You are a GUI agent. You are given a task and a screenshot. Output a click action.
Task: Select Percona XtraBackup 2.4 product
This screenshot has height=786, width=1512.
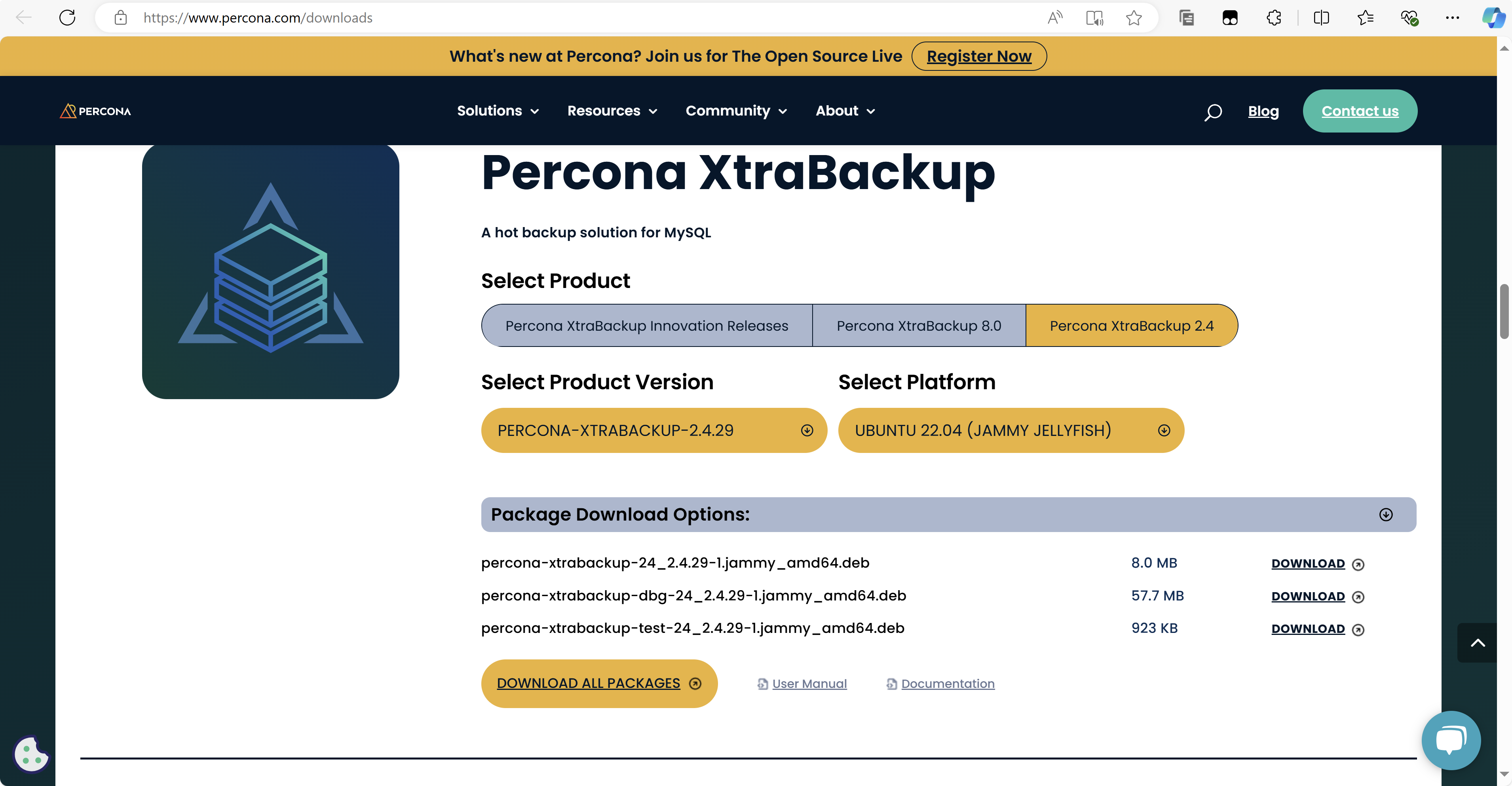(x=1131, y=326)
